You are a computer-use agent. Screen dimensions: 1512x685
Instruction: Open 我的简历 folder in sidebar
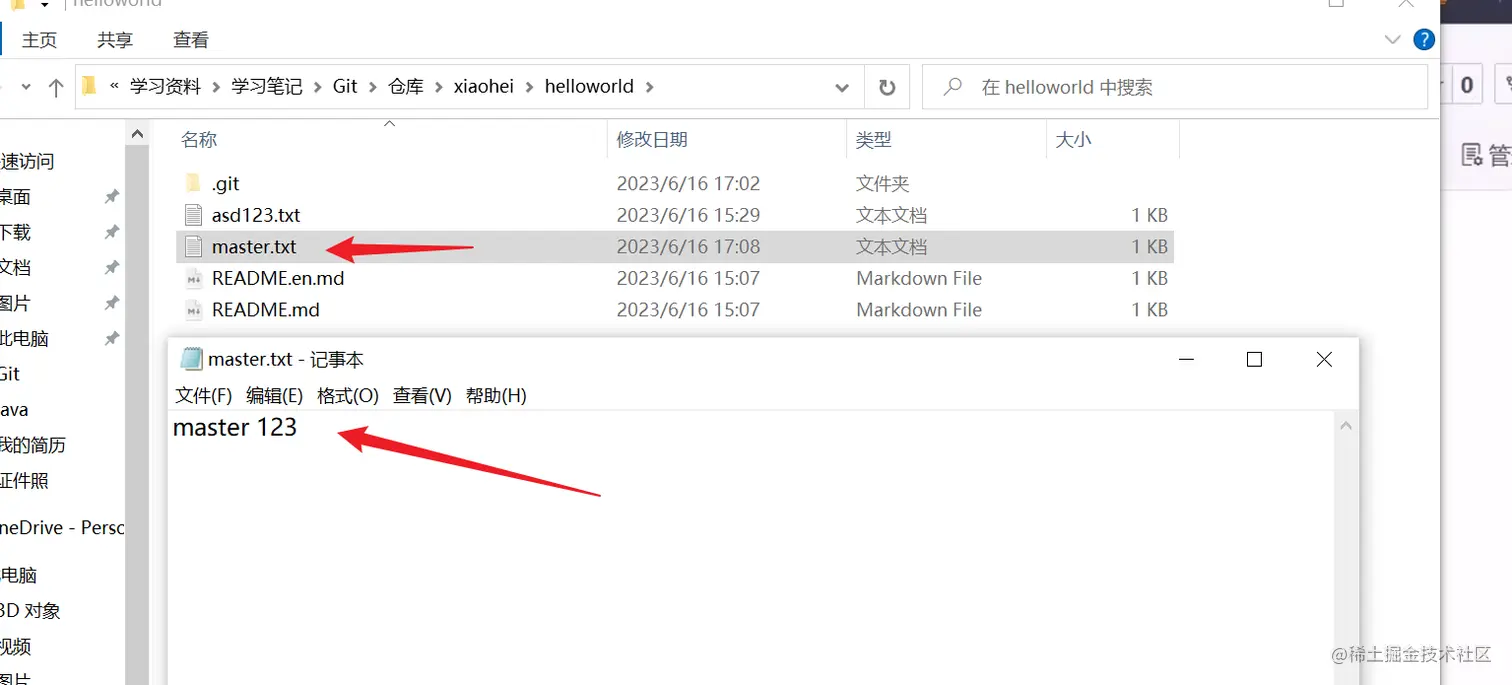(33, 445)
